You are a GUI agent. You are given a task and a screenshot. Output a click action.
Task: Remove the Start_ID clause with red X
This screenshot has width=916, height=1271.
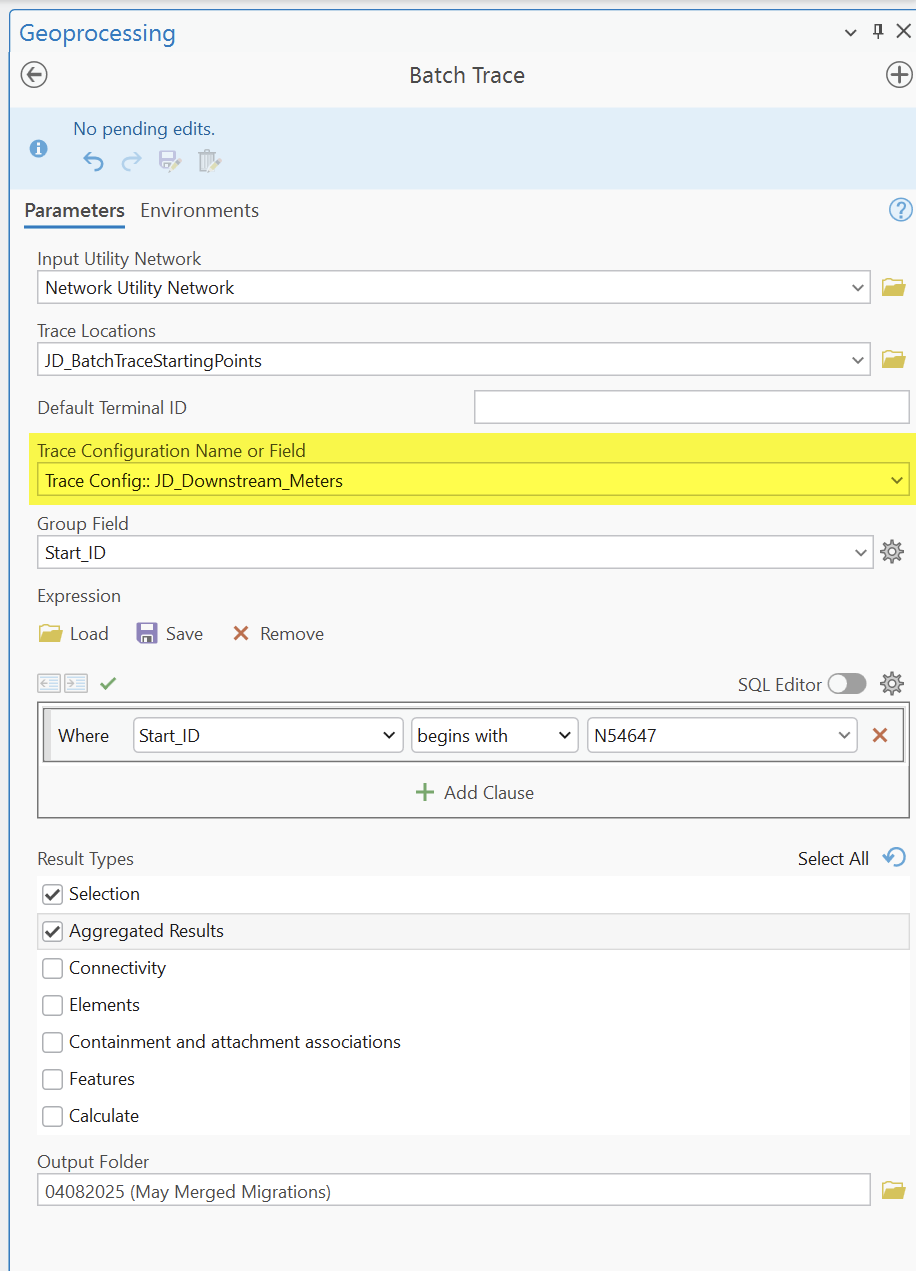point(879,734)
